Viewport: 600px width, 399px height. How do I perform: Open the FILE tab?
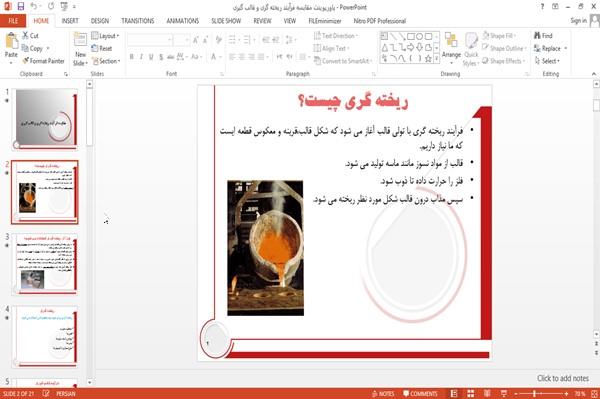[x=13, y=21]
